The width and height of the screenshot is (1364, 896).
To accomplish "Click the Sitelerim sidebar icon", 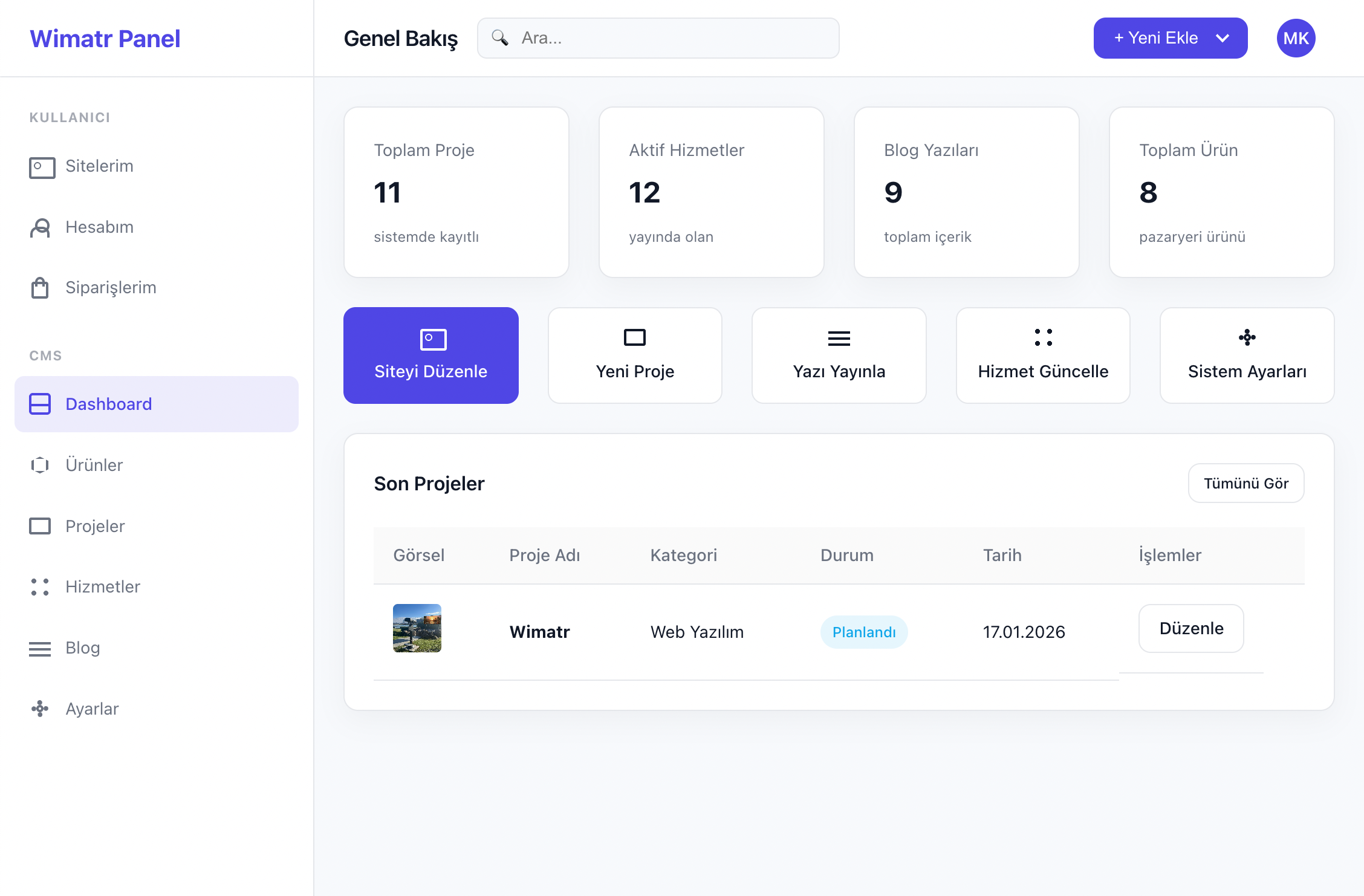I will (x=42, y=167).
